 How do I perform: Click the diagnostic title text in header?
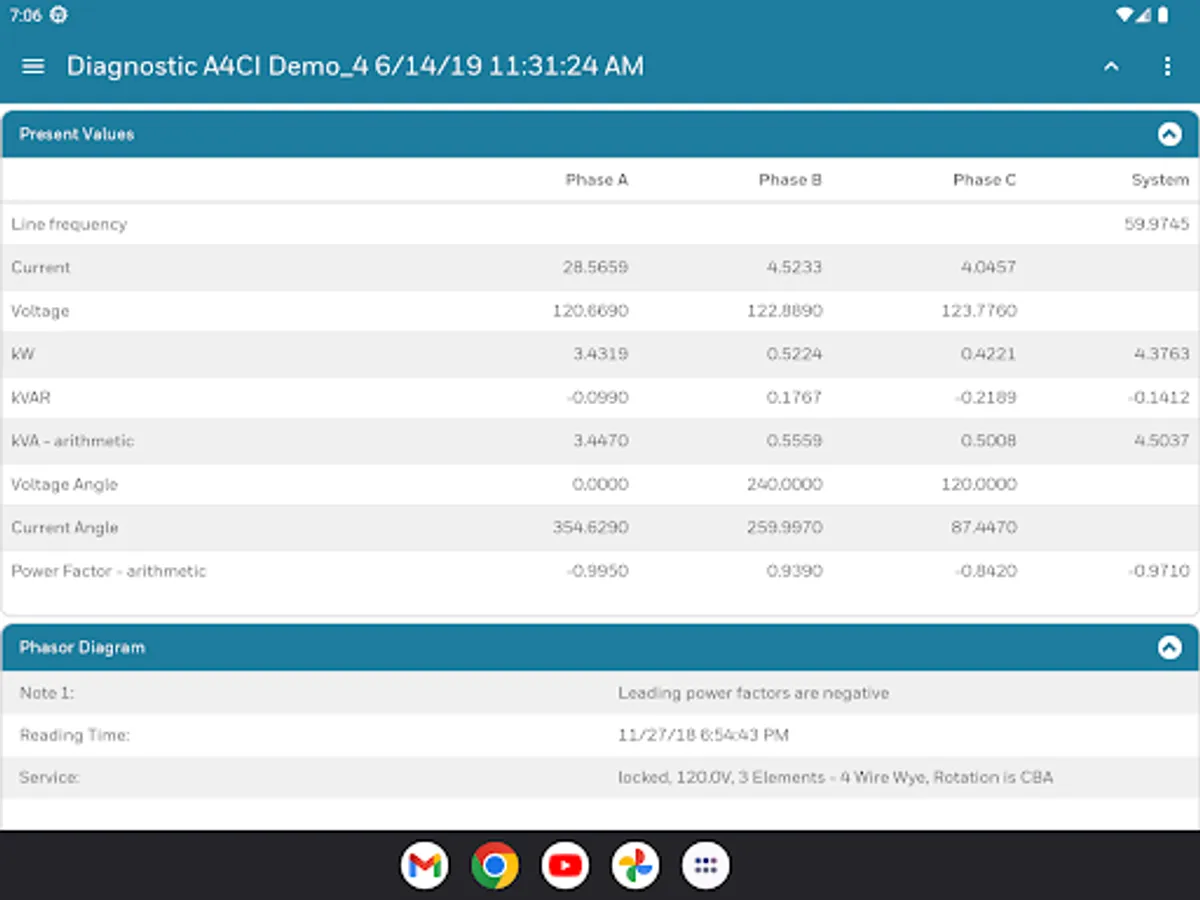click(355, 66)
